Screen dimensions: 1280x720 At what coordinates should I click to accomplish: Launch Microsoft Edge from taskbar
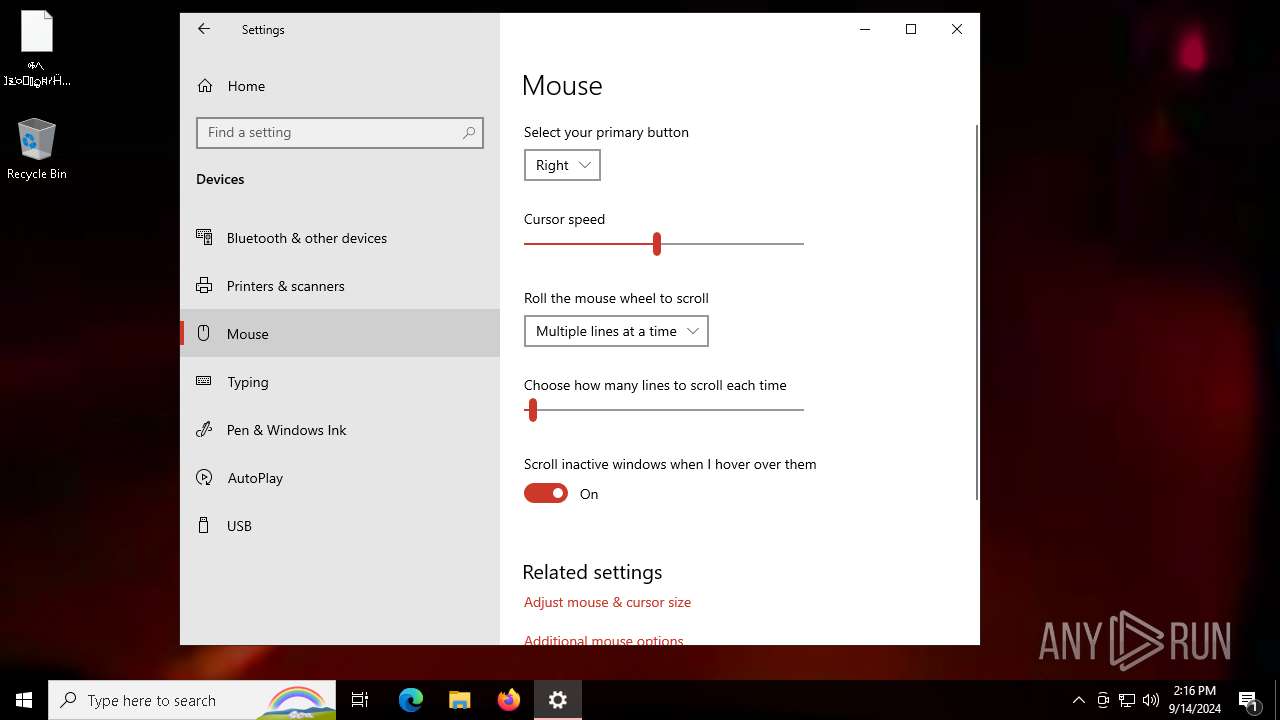coord(411,700)
